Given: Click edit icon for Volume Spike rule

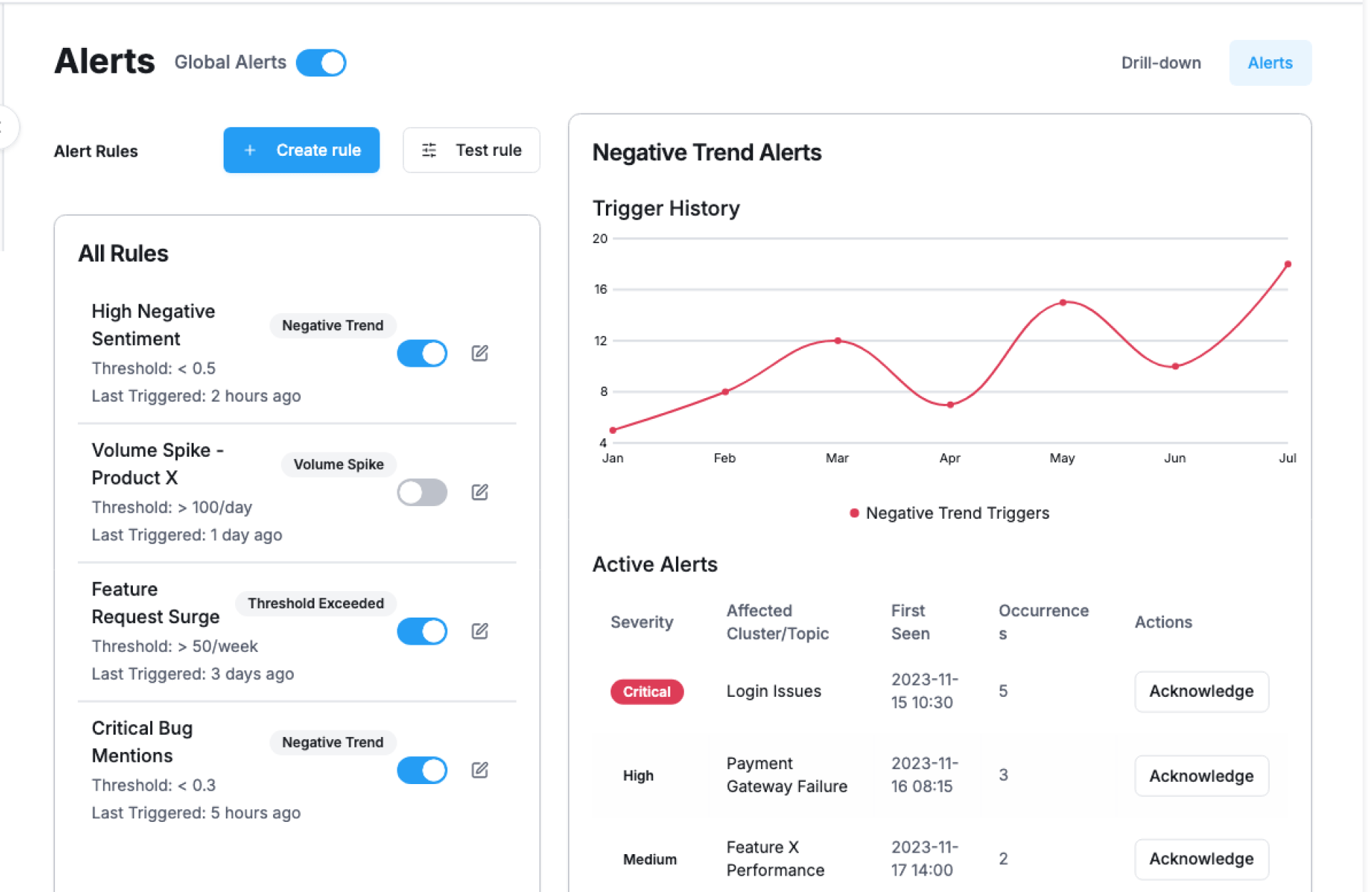Looking at the screenshot, I should pos(479,492).
